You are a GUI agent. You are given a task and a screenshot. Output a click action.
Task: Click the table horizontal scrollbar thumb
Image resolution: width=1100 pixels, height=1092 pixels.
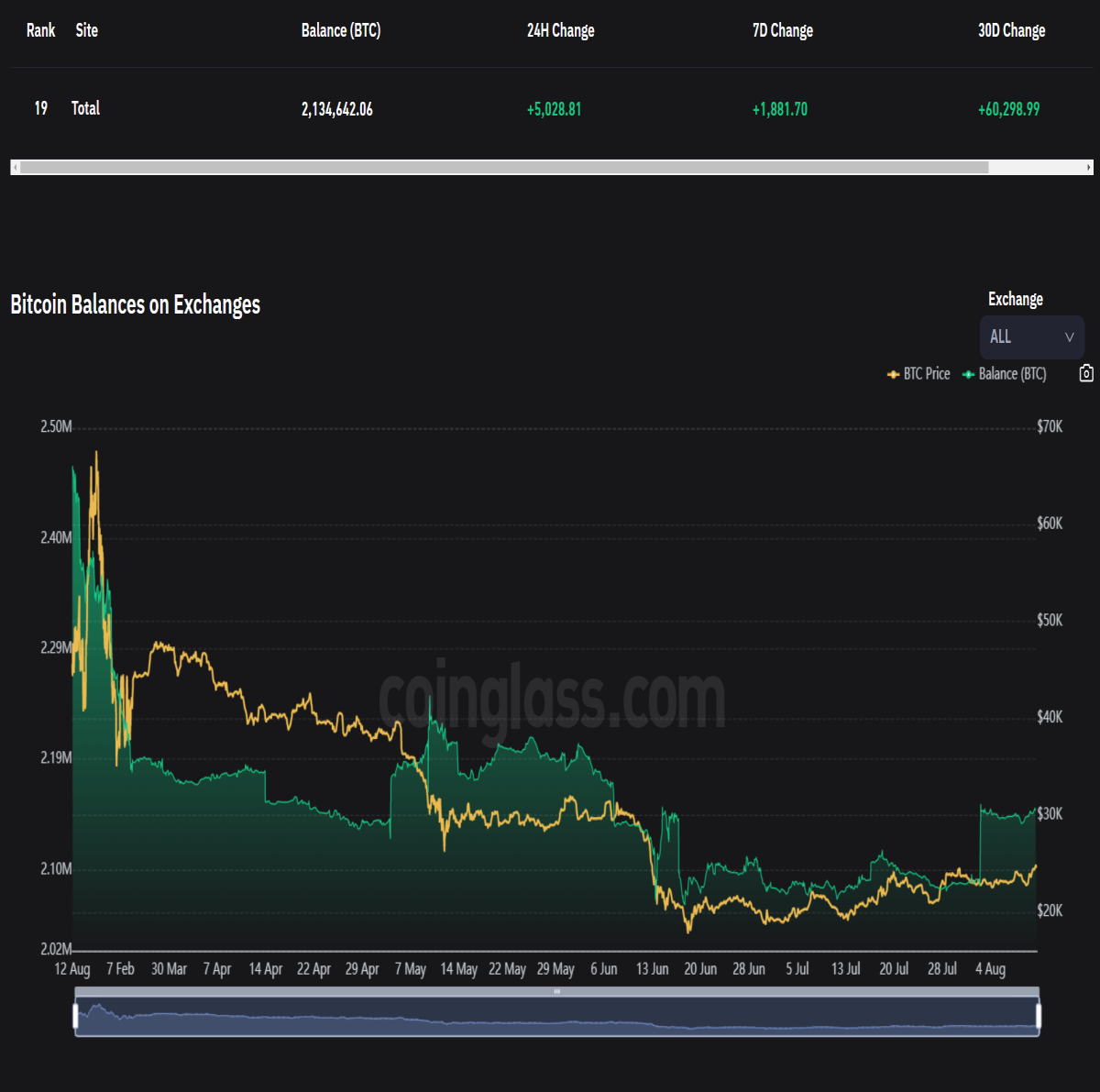(x=504, y=167)
